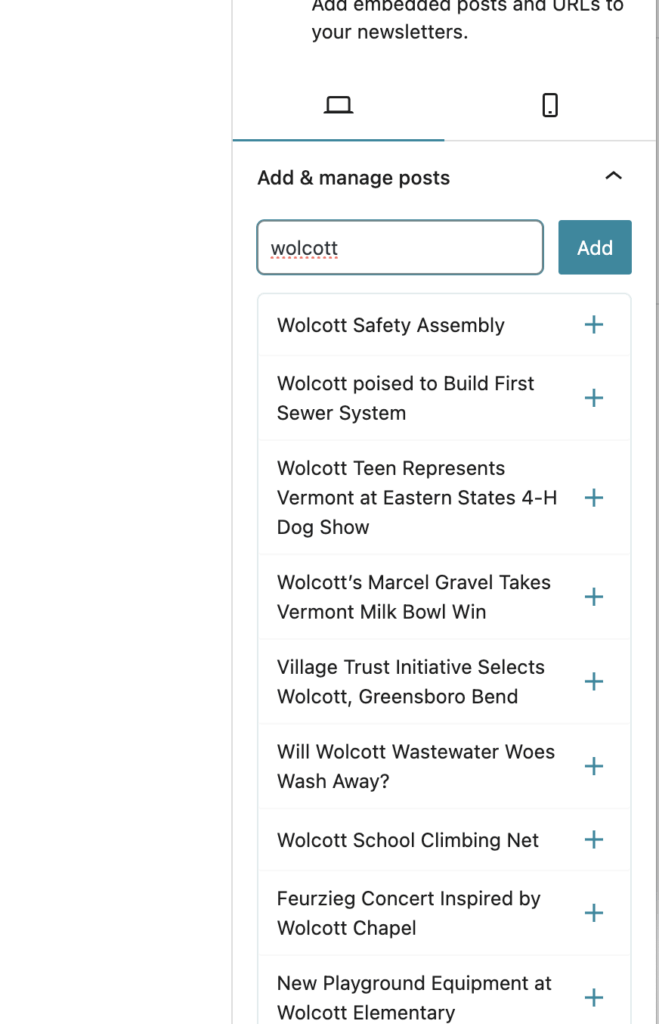Click plus beside Wolcott School Climbing Net
Screen dimensions: 659x1024
594,840
